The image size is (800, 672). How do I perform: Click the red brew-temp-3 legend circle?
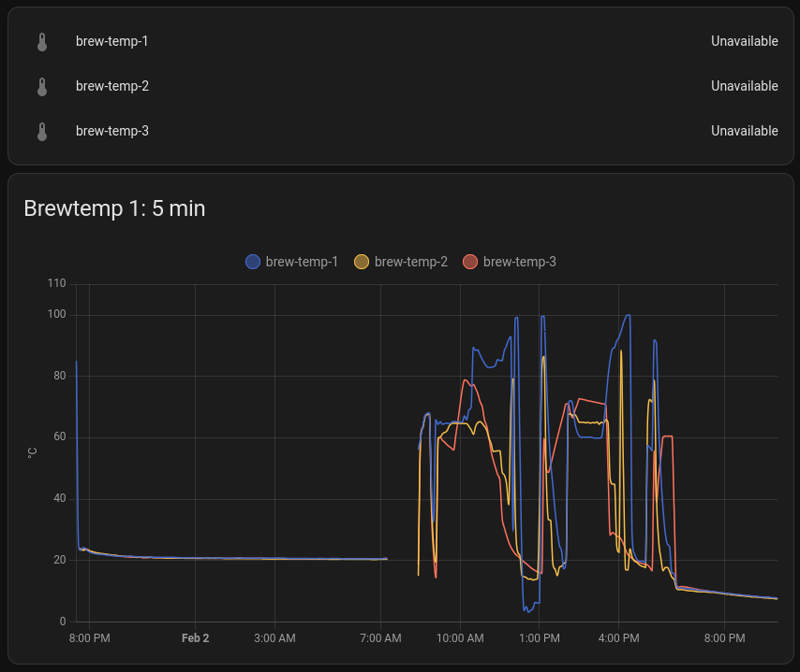click(470, 262)
